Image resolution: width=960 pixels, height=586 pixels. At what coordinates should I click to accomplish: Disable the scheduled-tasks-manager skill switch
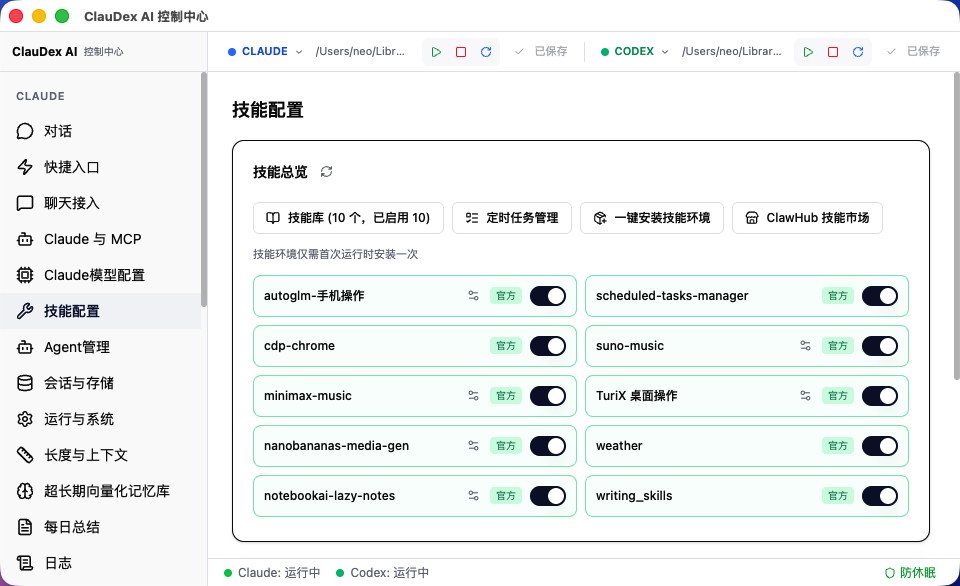click(880, 296)
